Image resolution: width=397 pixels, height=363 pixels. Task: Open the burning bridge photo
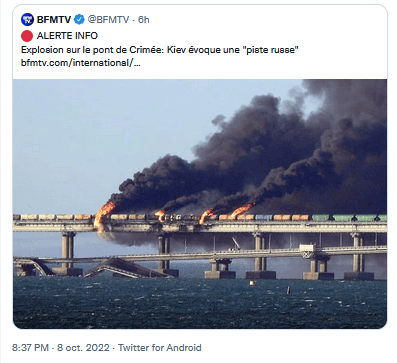tap(200, 204)
